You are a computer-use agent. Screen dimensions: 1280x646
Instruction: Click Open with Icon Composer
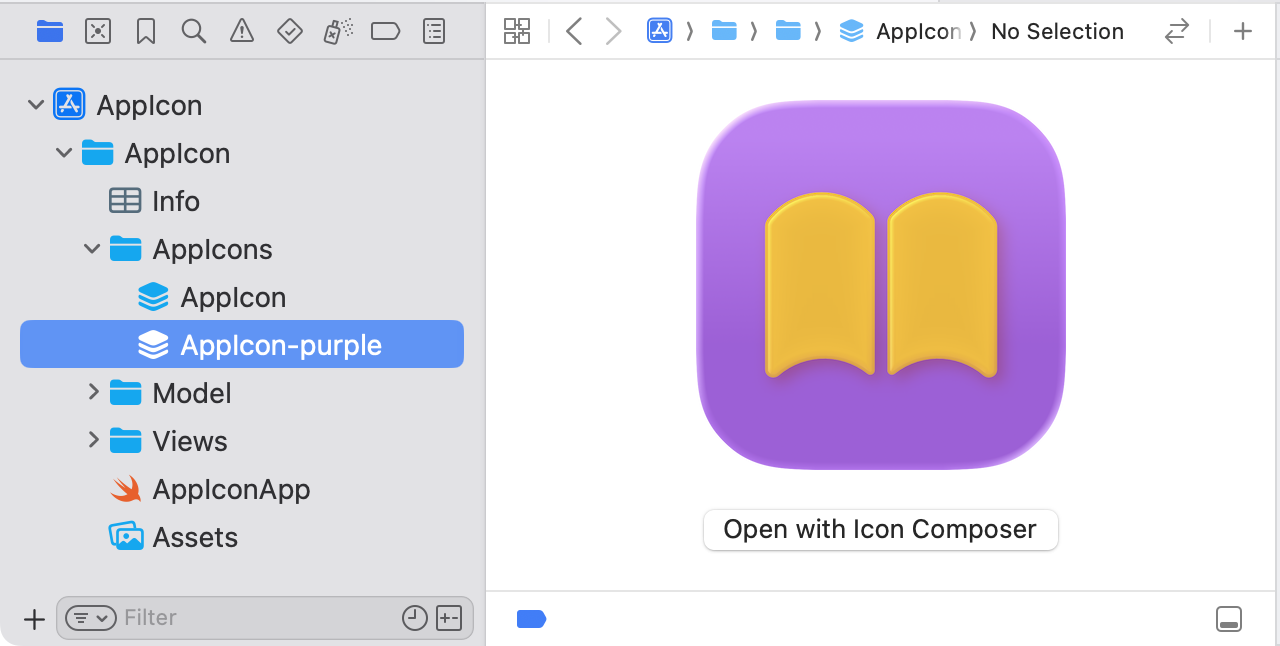(880, 529)
